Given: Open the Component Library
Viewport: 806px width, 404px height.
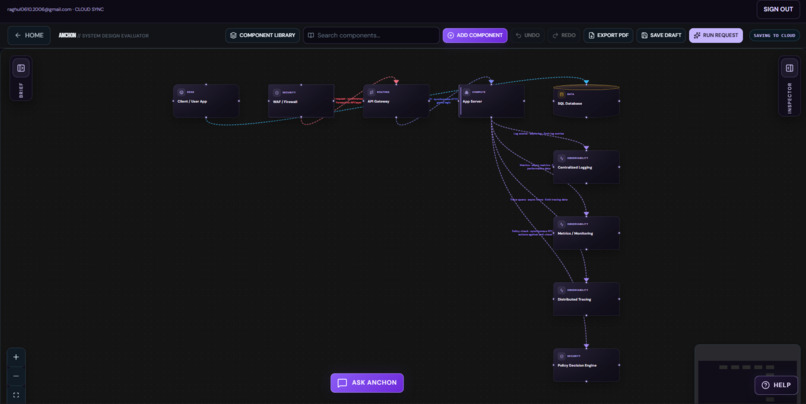Looking at the screenshot, I should [262, 35].
